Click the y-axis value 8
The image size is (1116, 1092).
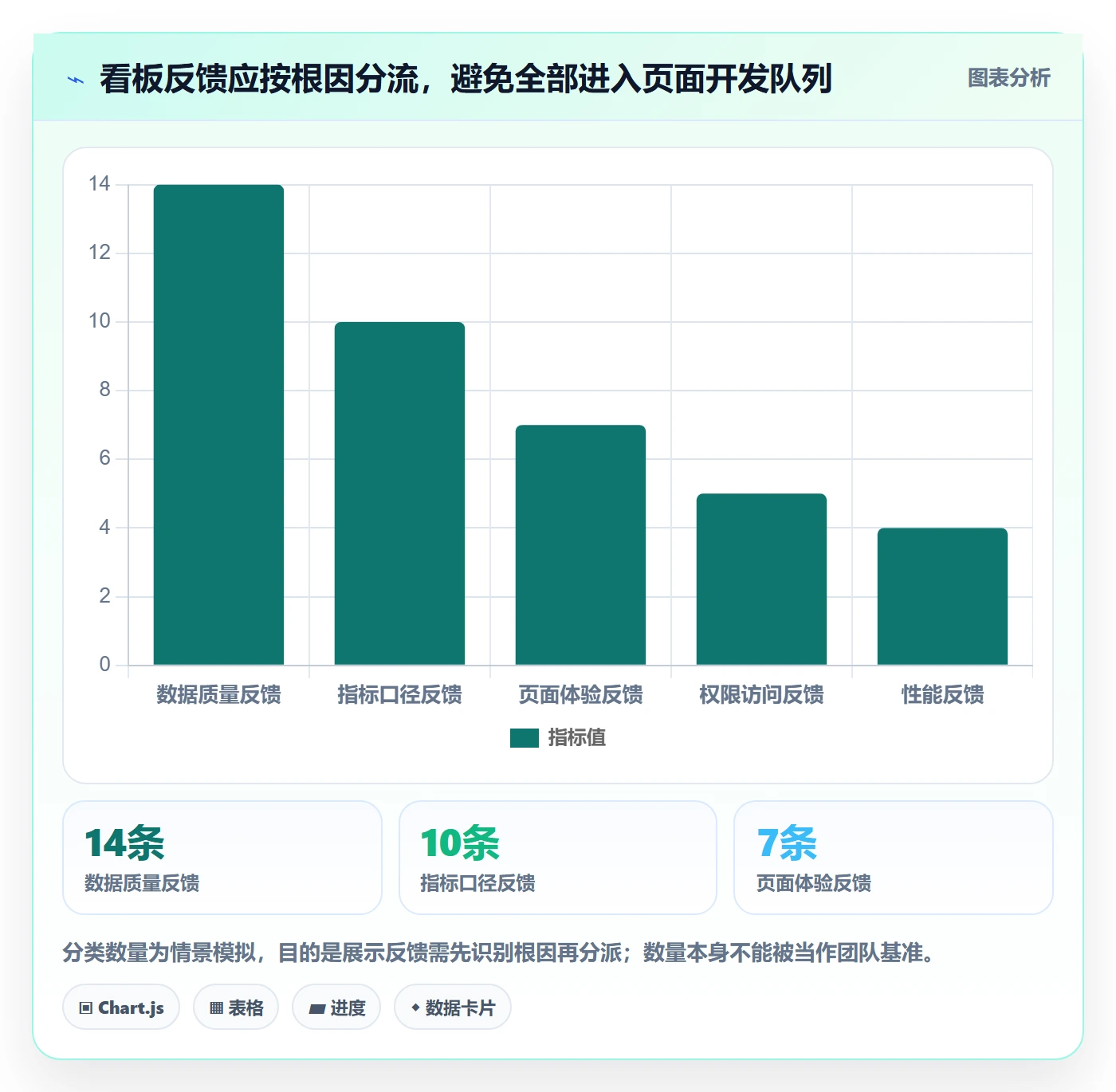coord(104,390)
